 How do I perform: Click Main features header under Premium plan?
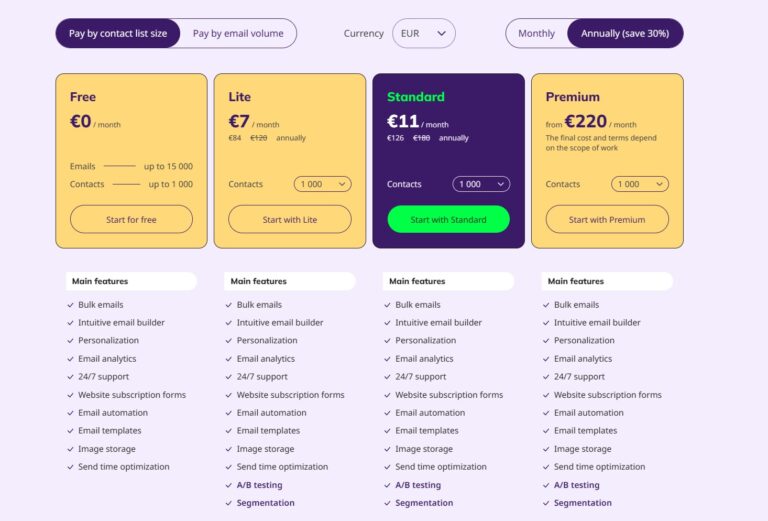tap(577, 281)
